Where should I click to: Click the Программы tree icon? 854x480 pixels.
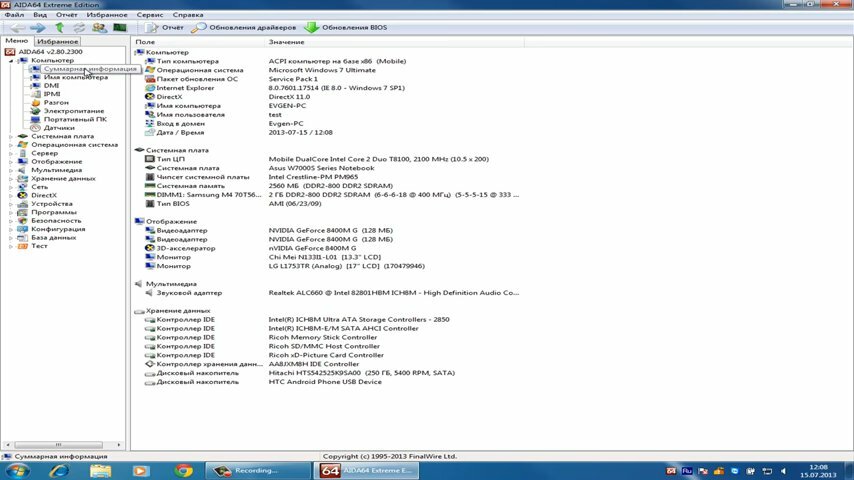[22, 212]
